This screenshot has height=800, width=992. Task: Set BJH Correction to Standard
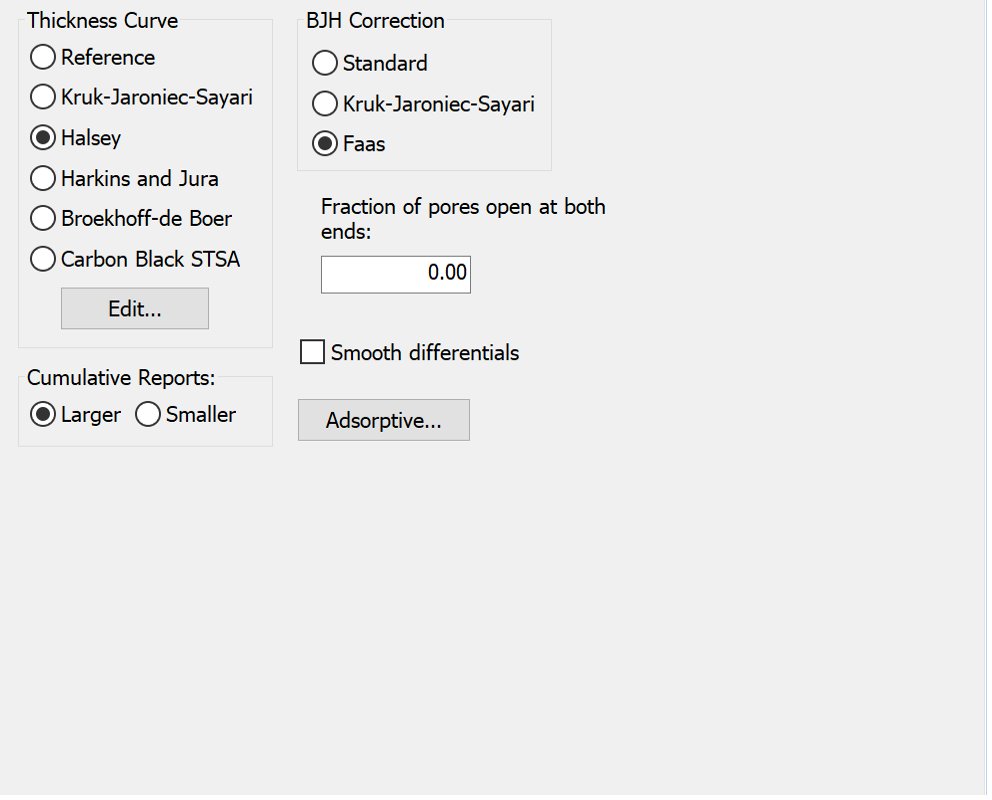[x=325, y=64]
